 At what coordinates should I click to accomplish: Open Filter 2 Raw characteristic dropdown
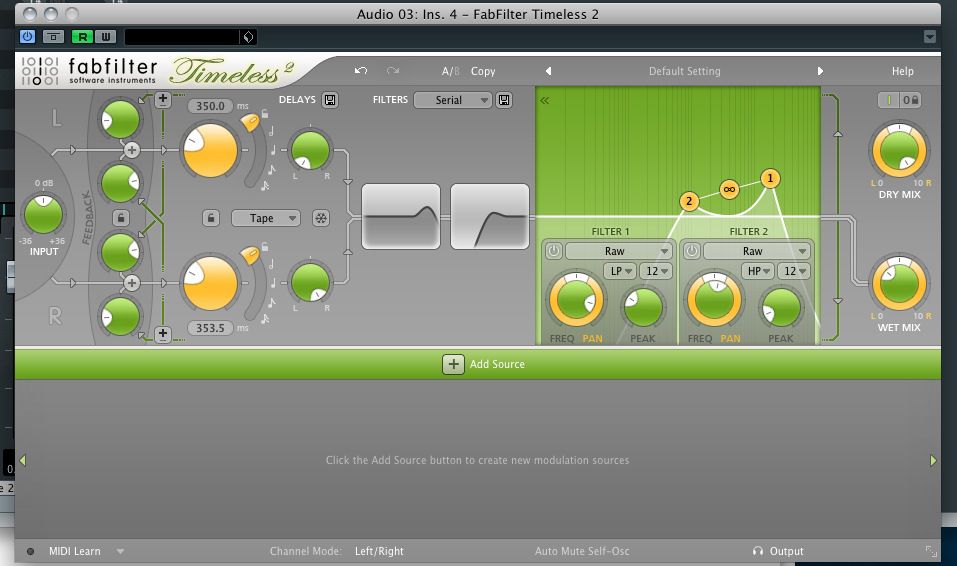[x=757, y=251]
